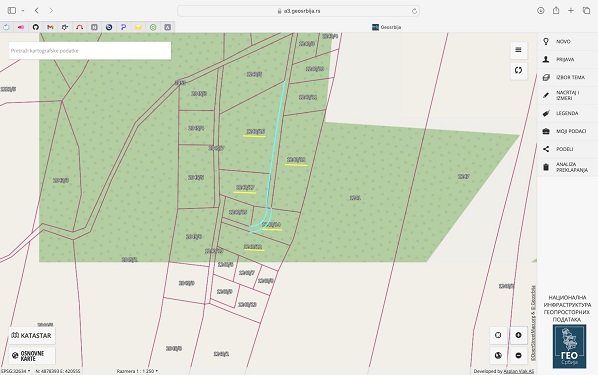Screen dimensions: 598x375
Task: Open the NOVO lightbulb menu item
Action: (x=567, y=42)
